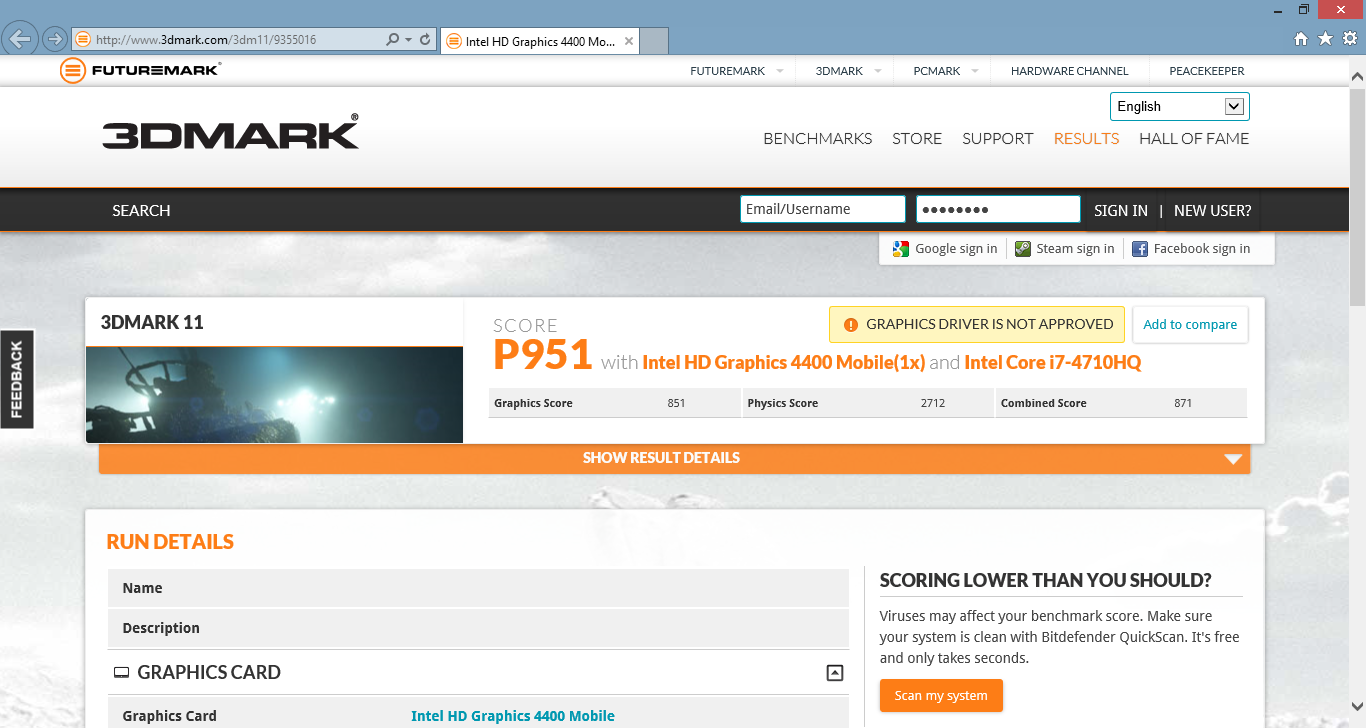
Task: Click Facebook sign in text
Action: [1202, 249]
